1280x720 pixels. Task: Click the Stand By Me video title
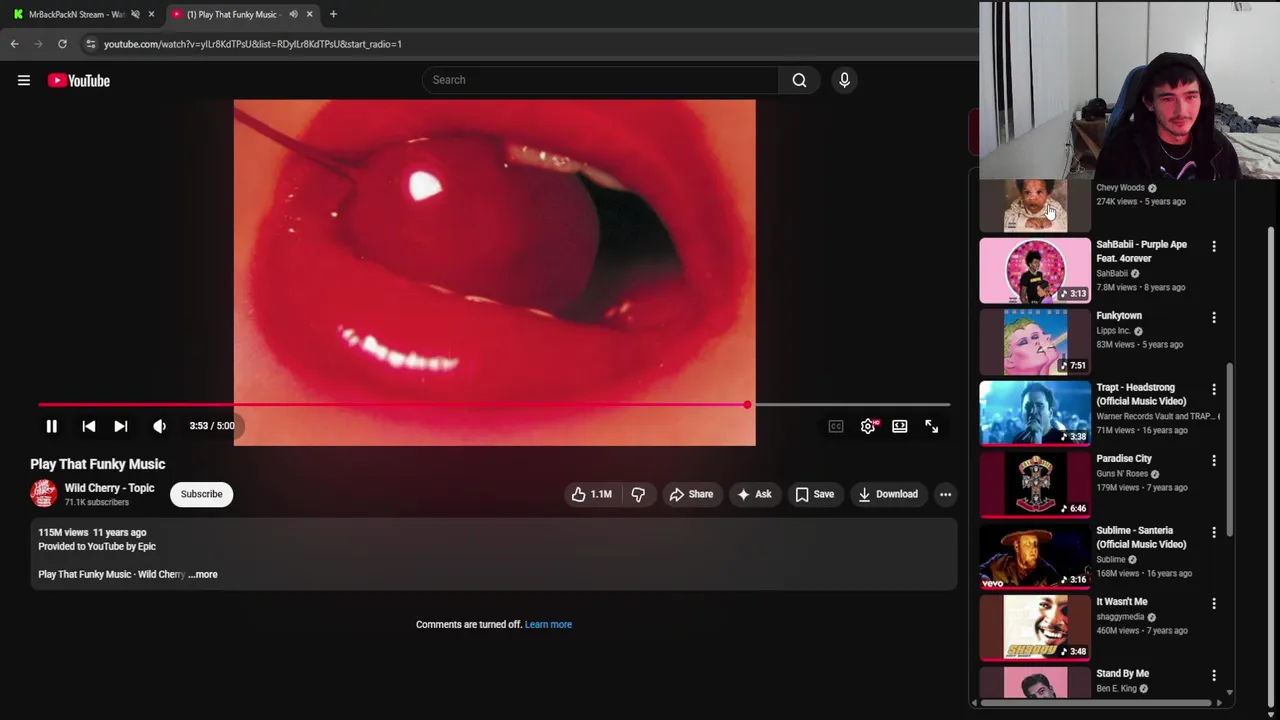1122,674
